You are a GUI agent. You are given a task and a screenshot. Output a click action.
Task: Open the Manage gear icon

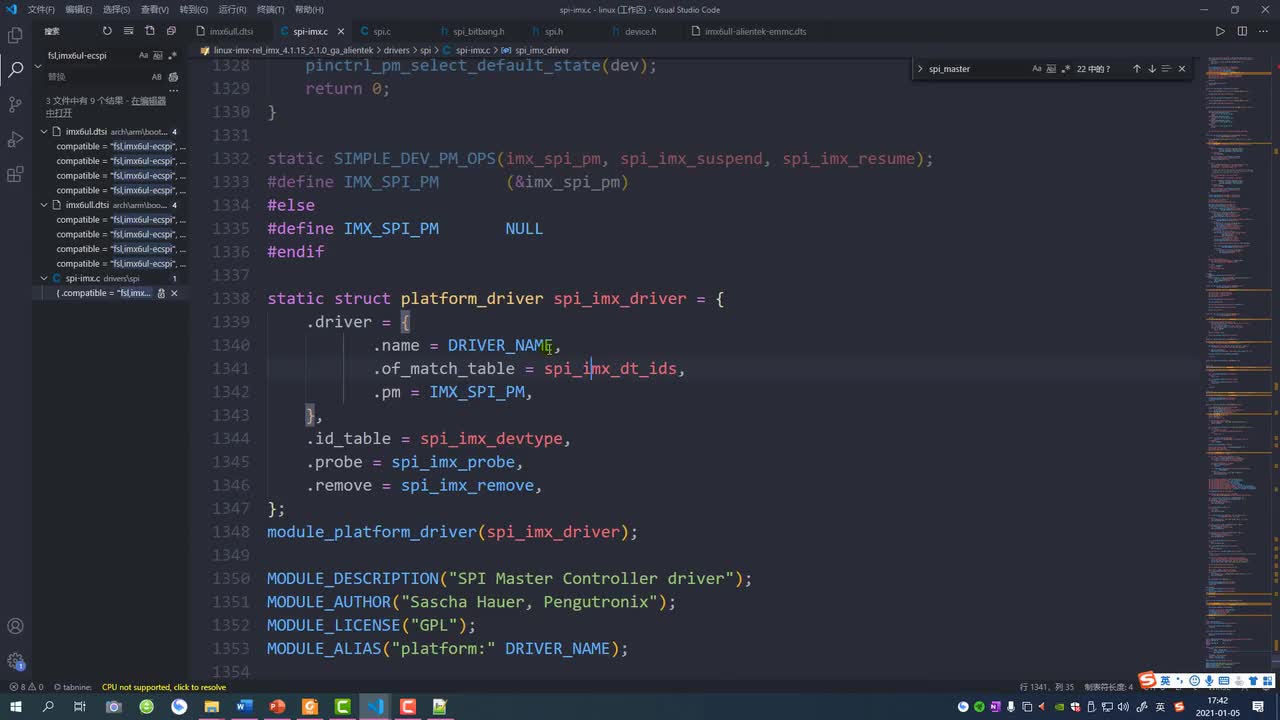(x=15, y=661)
